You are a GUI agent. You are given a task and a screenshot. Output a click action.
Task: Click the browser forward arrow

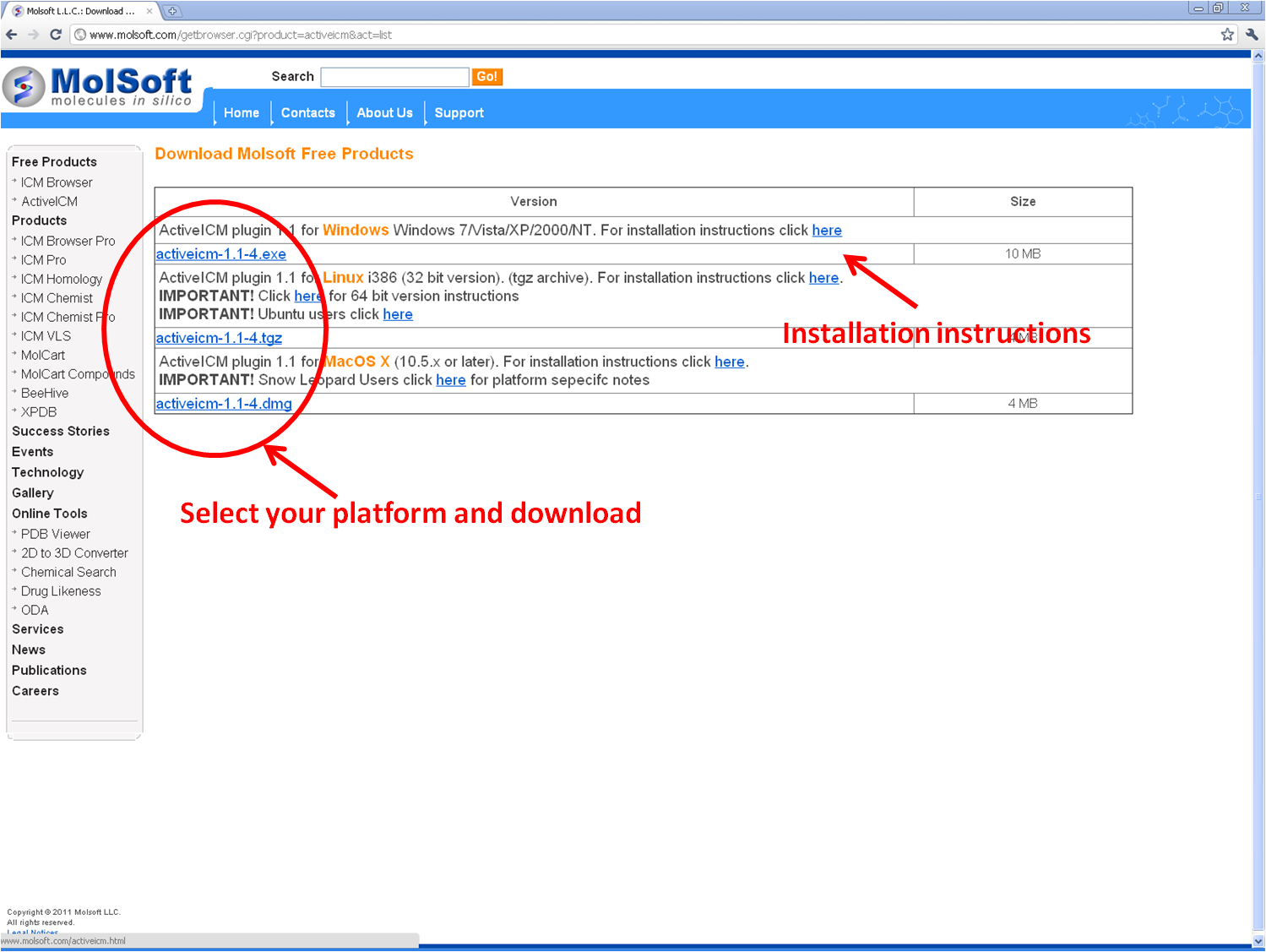34,35
